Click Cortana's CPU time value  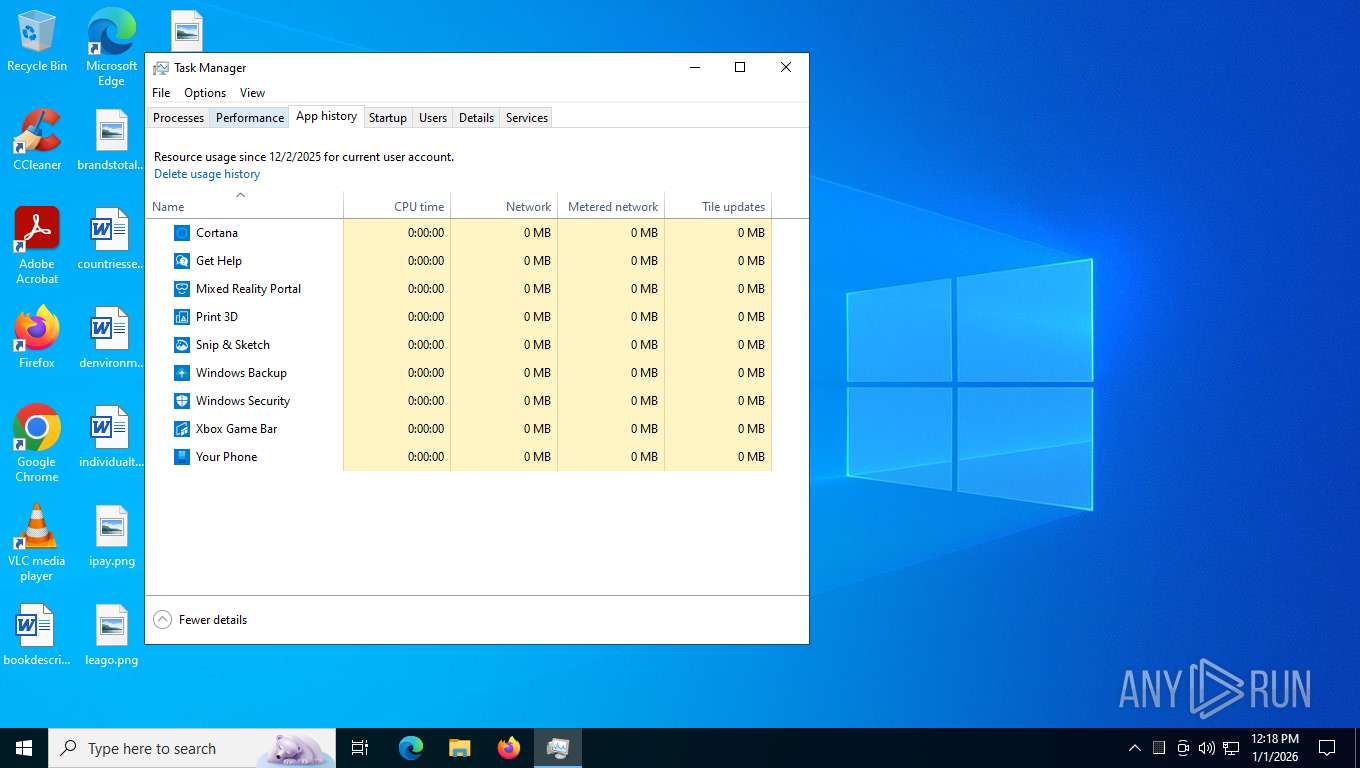coord(426,233)
